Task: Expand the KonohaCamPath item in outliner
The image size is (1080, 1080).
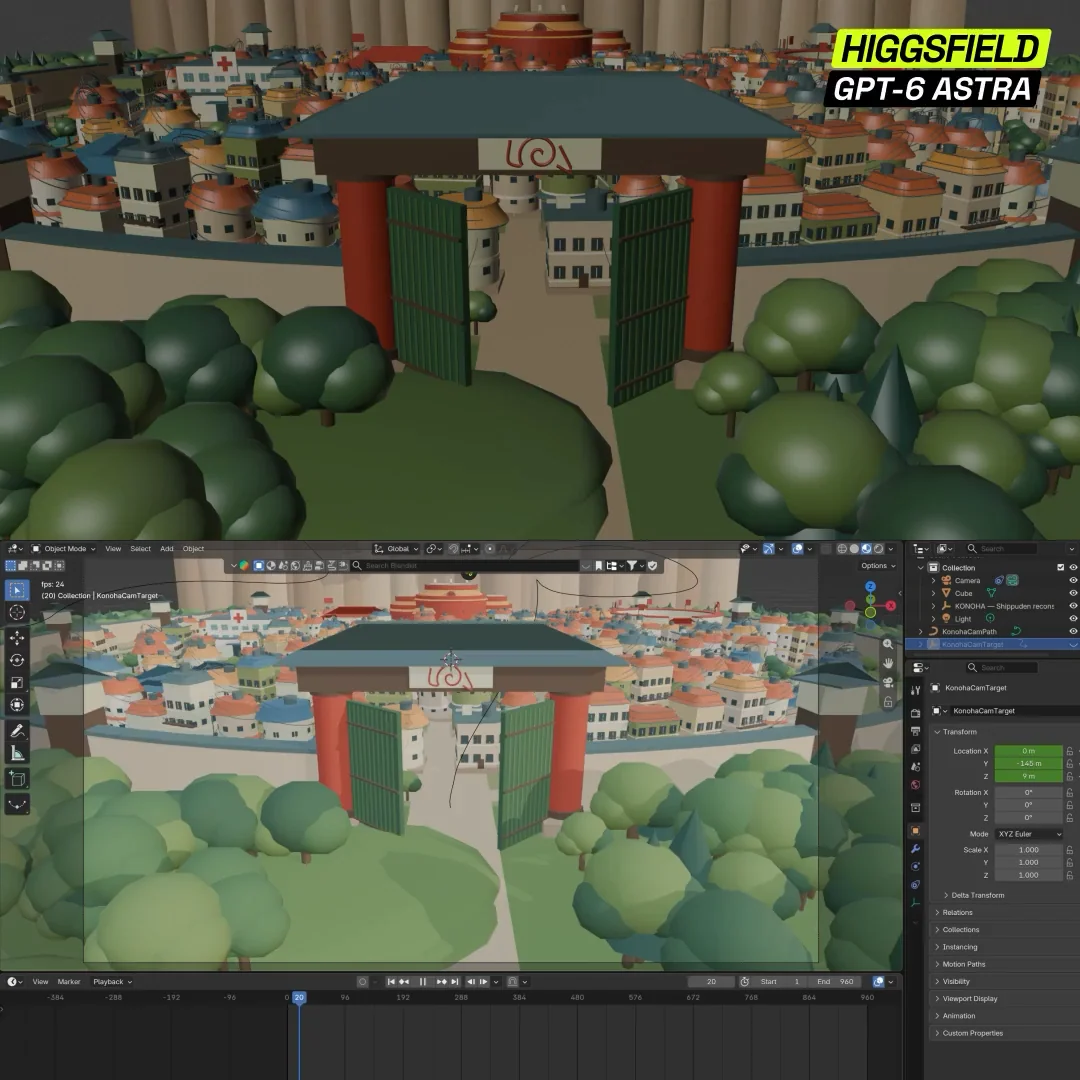Action: [x=921, y=632]
